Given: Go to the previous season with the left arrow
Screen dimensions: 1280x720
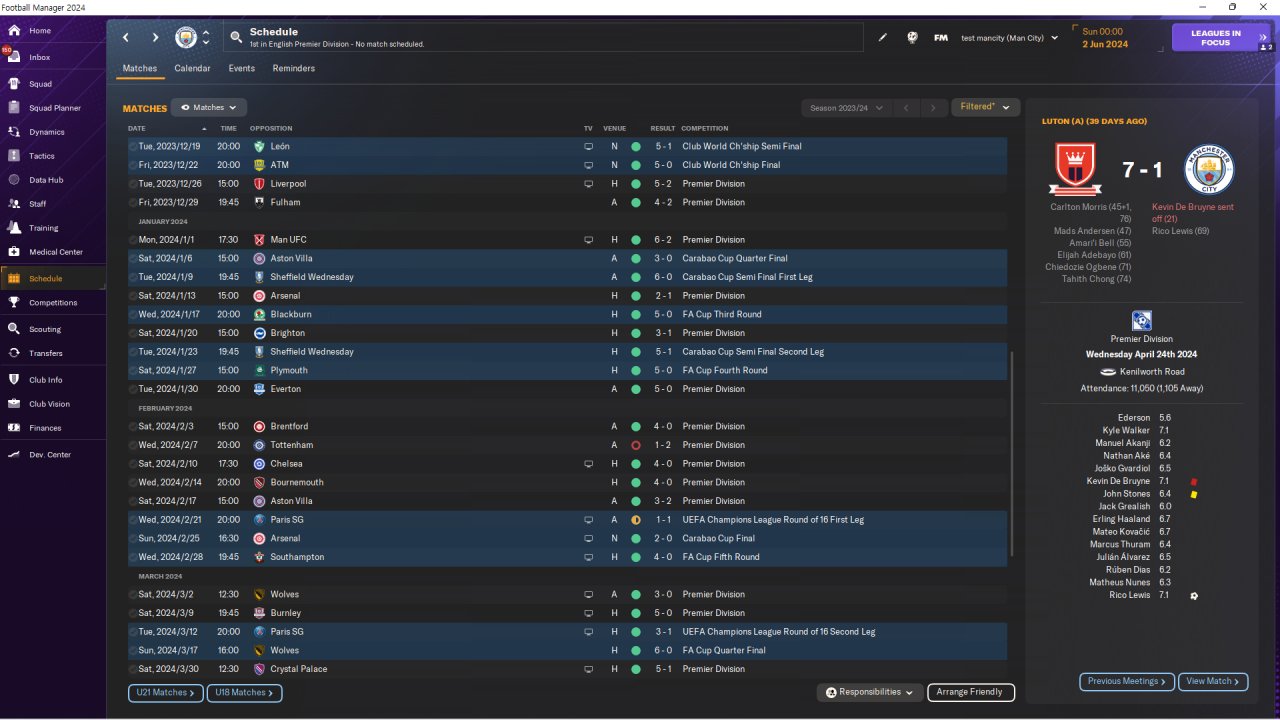Looking at the screenshot, I should [x=905, y=108].
